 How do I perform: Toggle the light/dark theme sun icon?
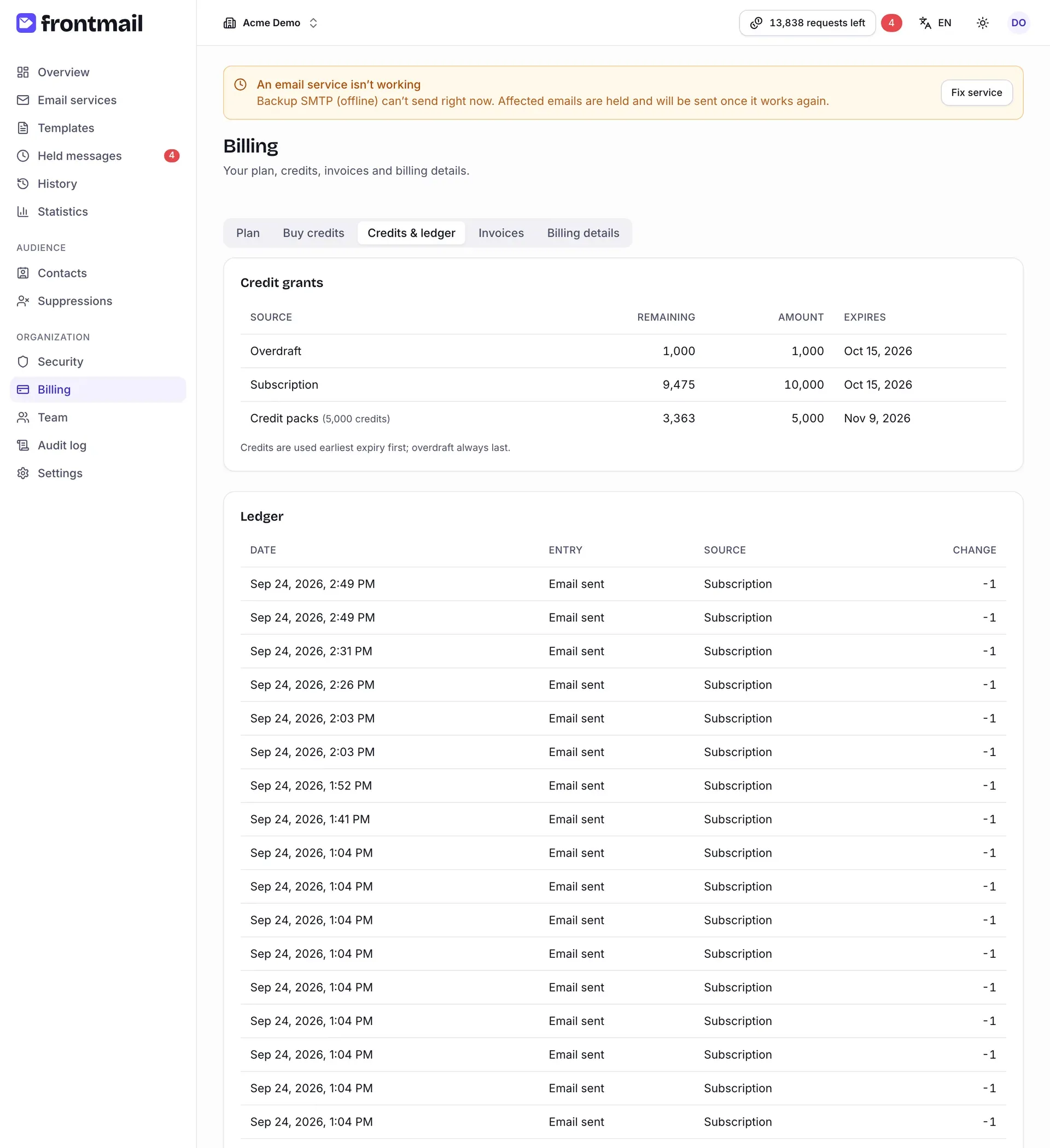(982, 23)
